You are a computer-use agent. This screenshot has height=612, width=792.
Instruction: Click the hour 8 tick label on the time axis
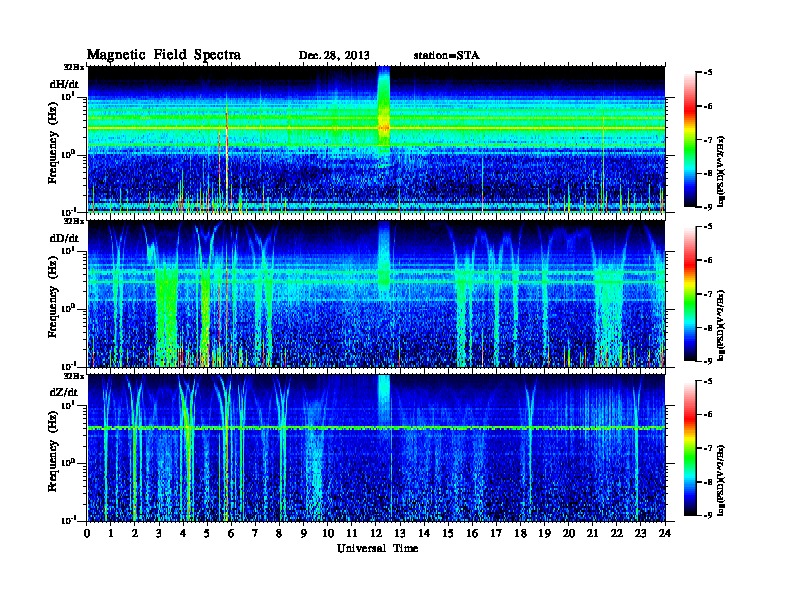(280, 533)
